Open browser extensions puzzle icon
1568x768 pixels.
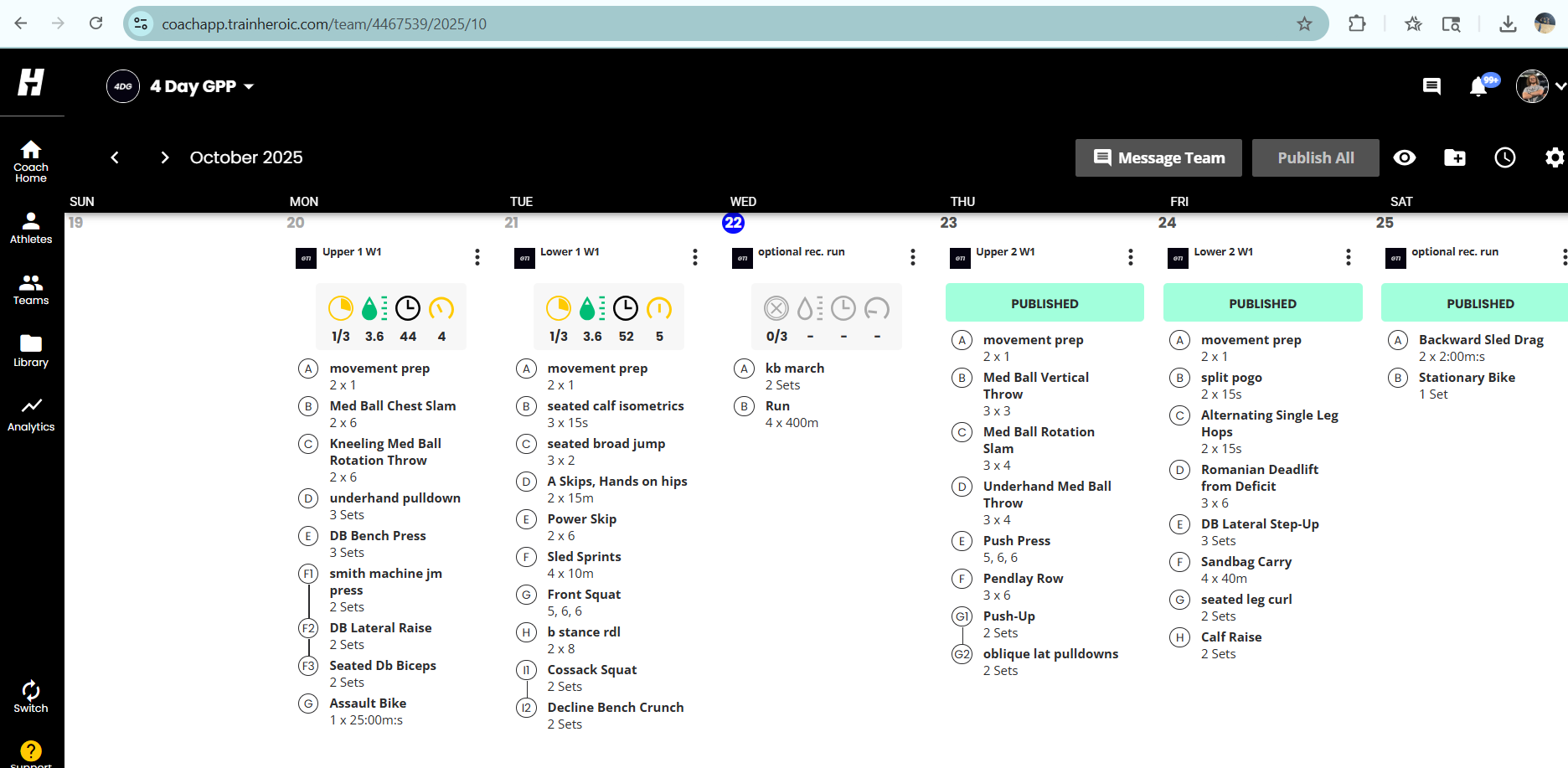point(1357,23)
